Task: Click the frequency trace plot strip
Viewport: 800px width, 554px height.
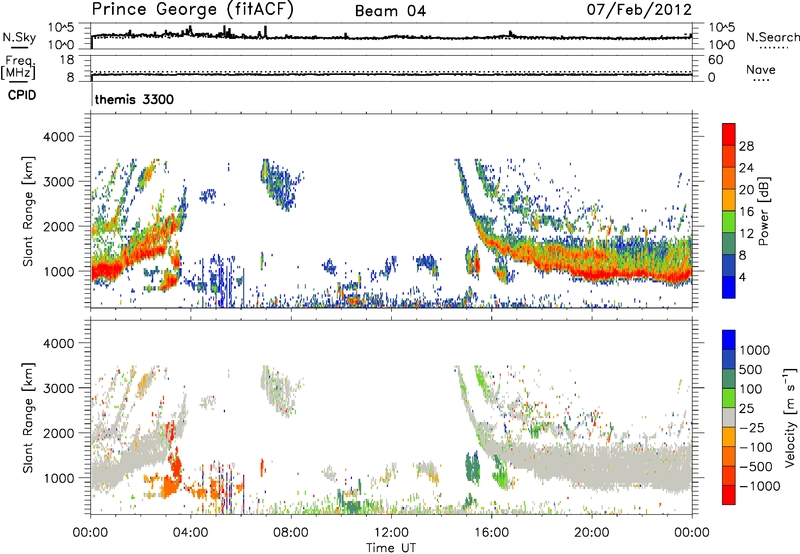Action: click(x=391, y=68)
